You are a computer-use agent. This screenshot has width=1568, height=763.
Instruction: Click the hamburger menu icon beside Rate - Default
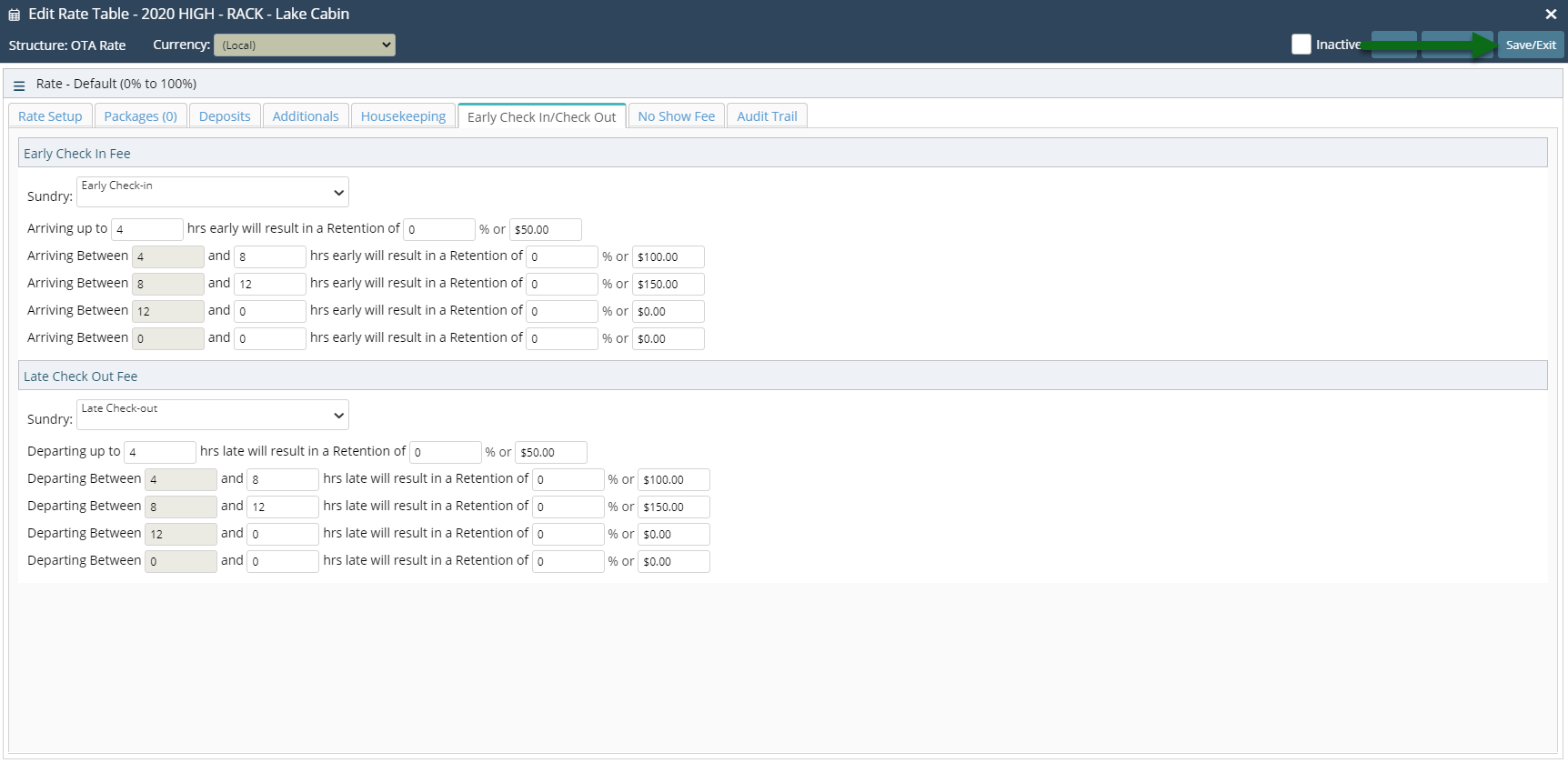(19, 85)
